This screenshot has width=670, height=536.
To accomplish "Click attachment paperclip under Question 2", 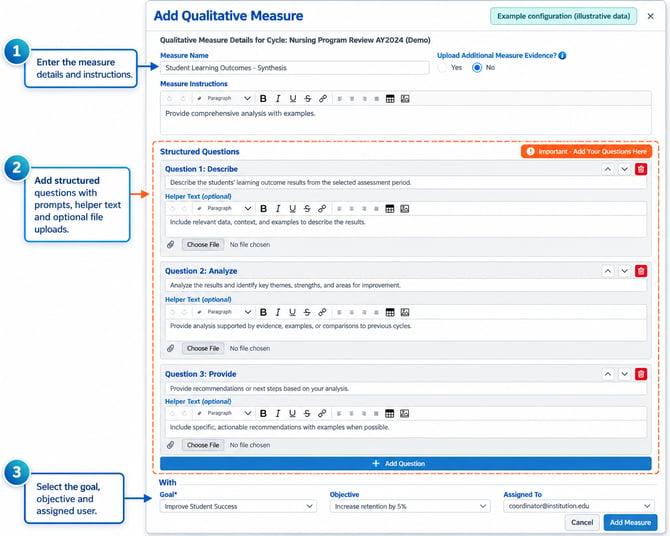I will point(170,348).
